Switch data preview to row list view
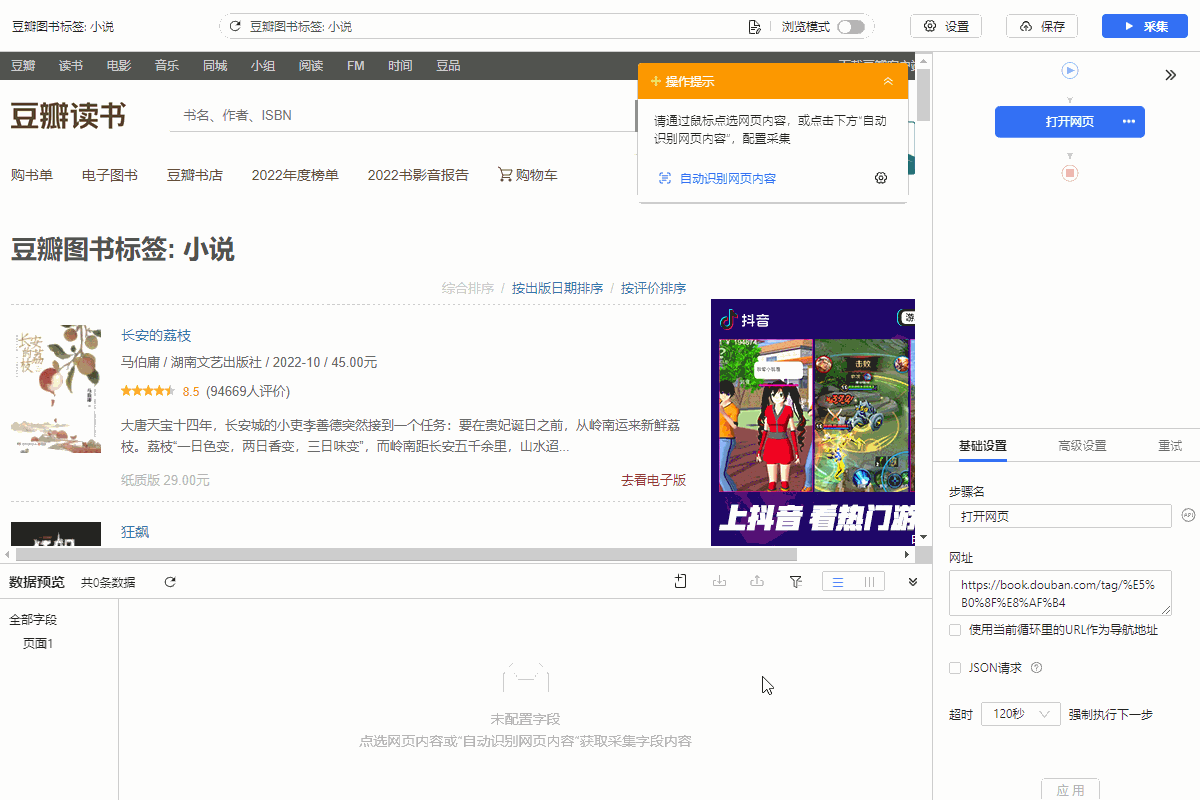This screenshot has height=800, width=1200. (x=838, y=582)
